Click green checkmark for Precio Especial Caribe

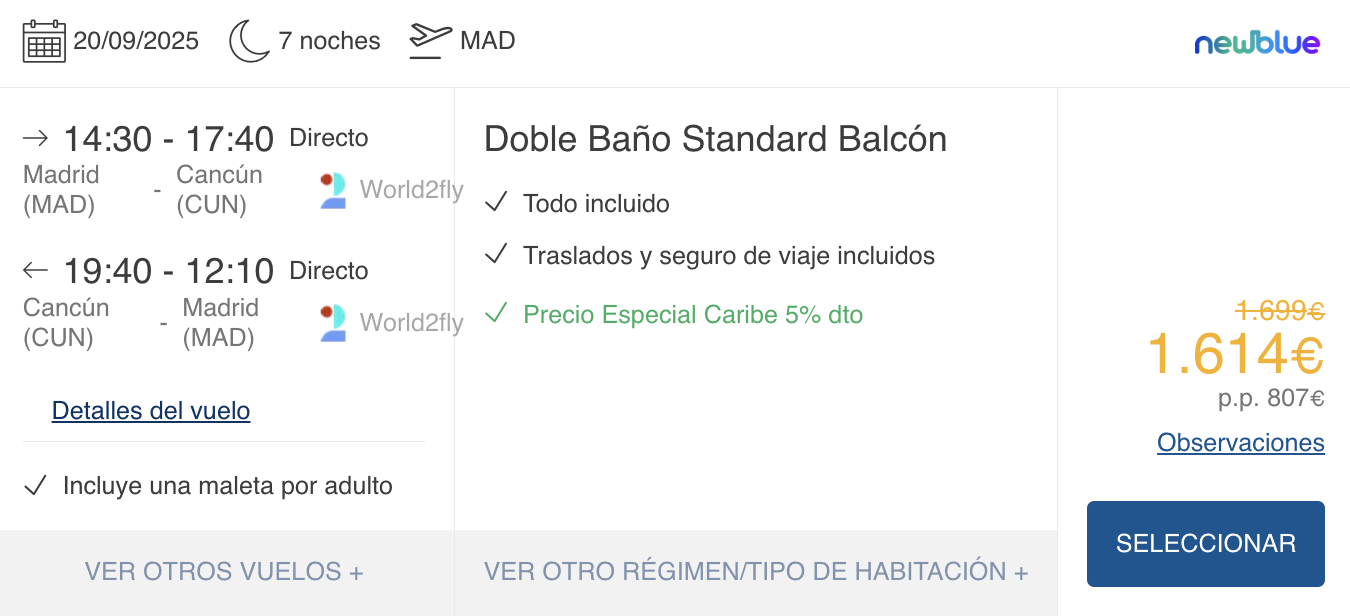click(496, 314)
